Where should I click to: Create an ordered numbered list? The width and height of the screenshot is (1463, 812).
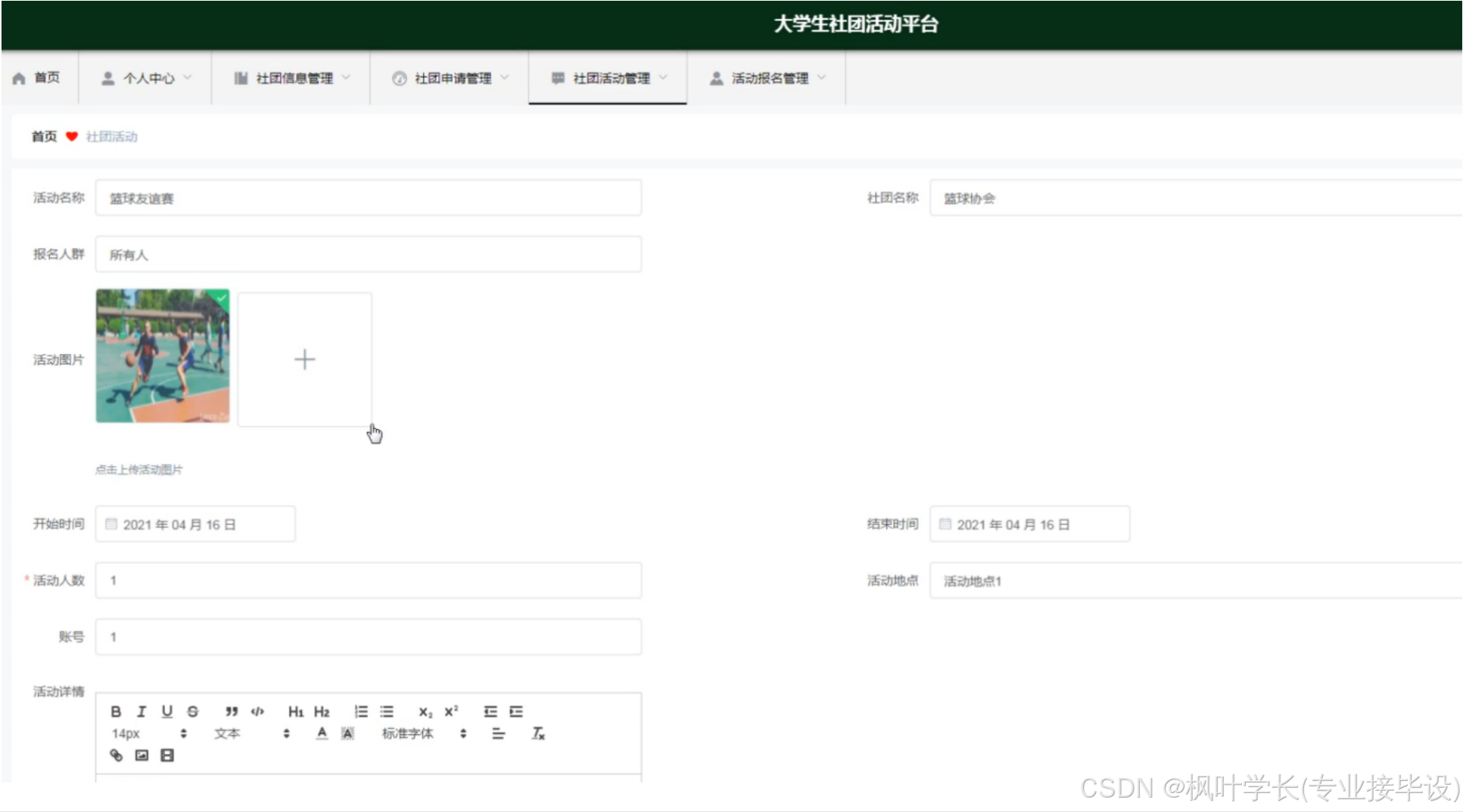coord(361,711)
